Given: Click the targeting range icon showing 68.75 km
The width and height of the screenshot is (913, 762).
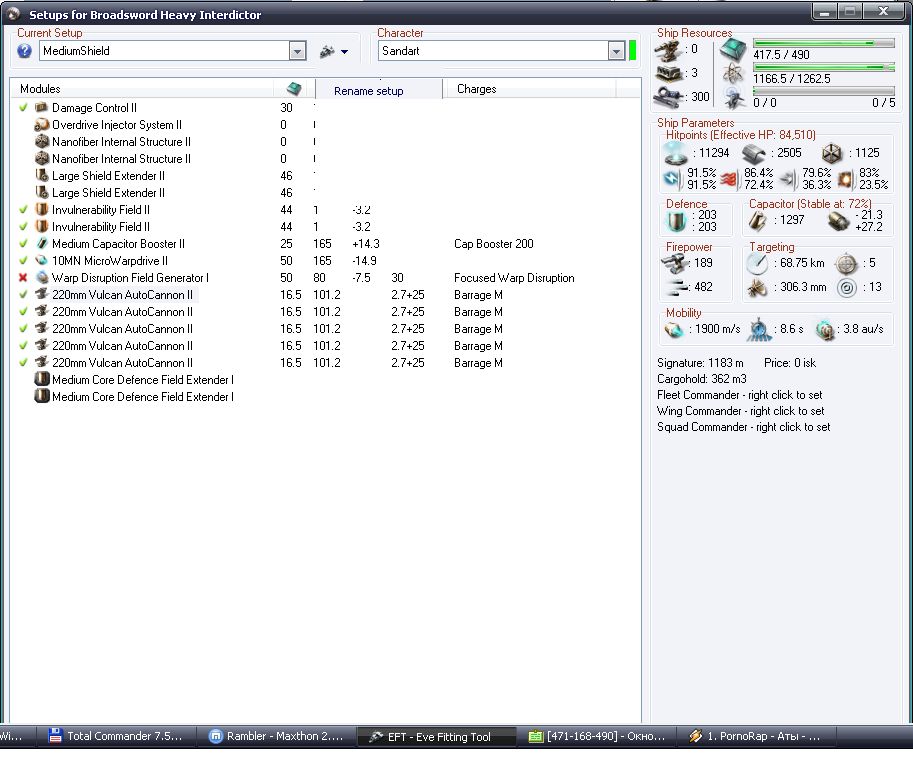Looking at the screenshot, I should (x=757, y=264).
